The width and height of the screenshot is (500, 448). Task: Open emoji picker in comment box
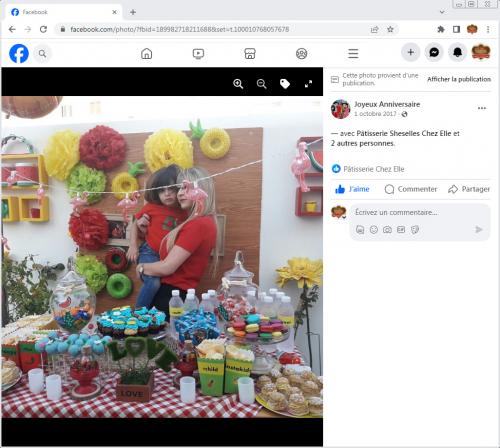[374, 229]
